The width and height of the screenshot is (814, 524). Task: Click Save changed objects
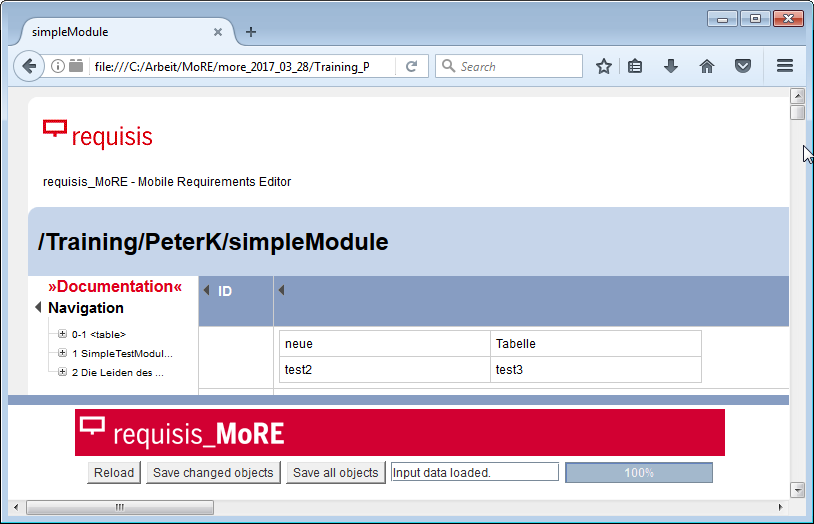tap(213, 473)
